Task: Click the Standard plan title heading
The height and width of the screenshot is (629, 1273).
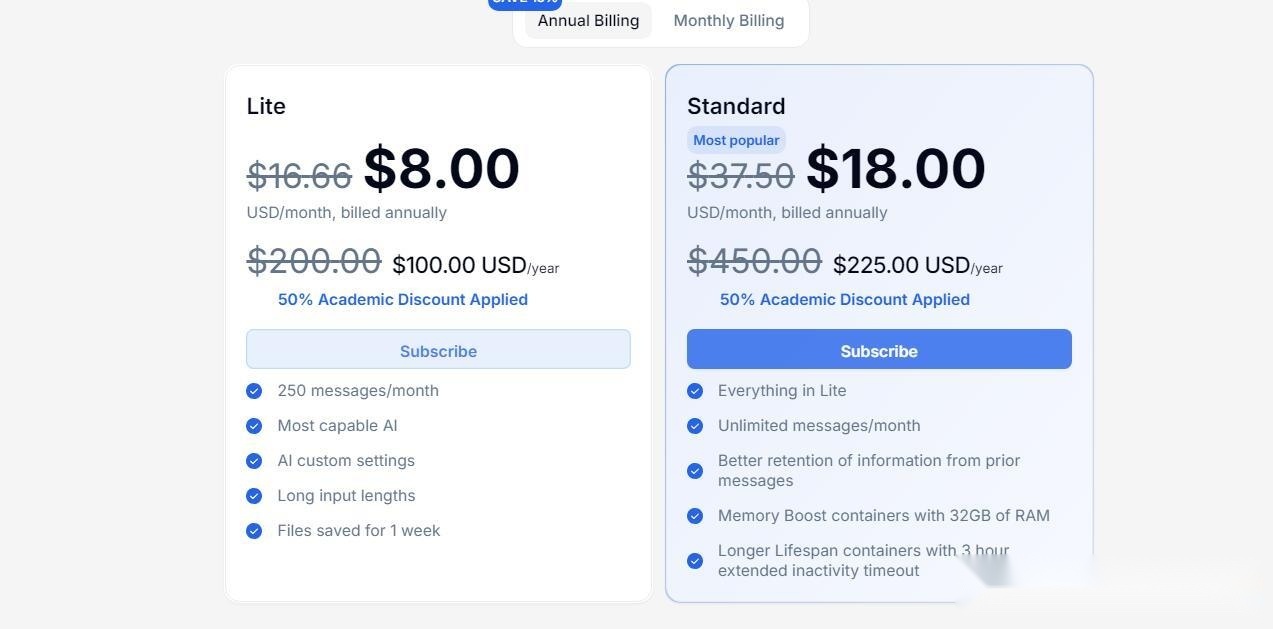Action: [736, 106]
